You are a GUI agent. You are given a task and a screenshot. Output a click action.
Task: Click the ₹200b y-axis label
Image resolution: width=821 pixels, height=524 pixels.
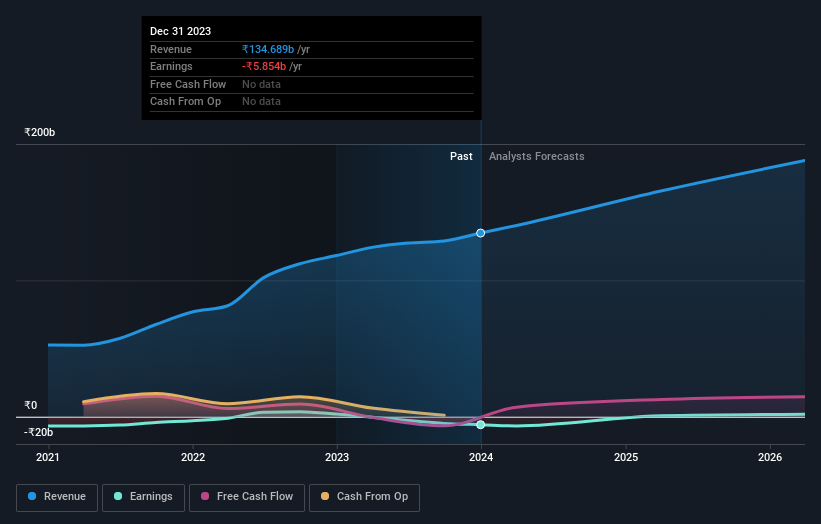(x=39, y=132)
